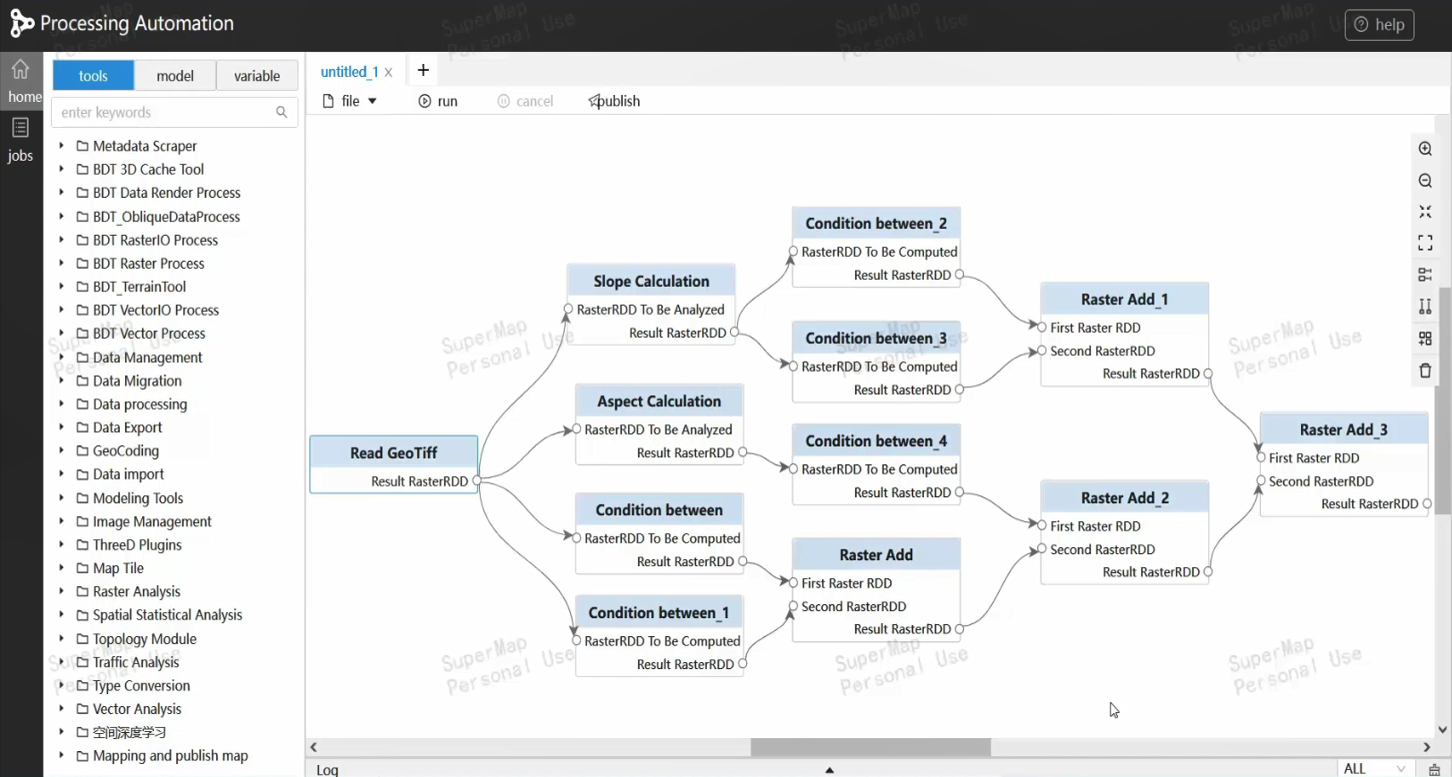1452x777 pixels.
Task: Select the Aspect Calculation node header
Action: coord(659,401)
